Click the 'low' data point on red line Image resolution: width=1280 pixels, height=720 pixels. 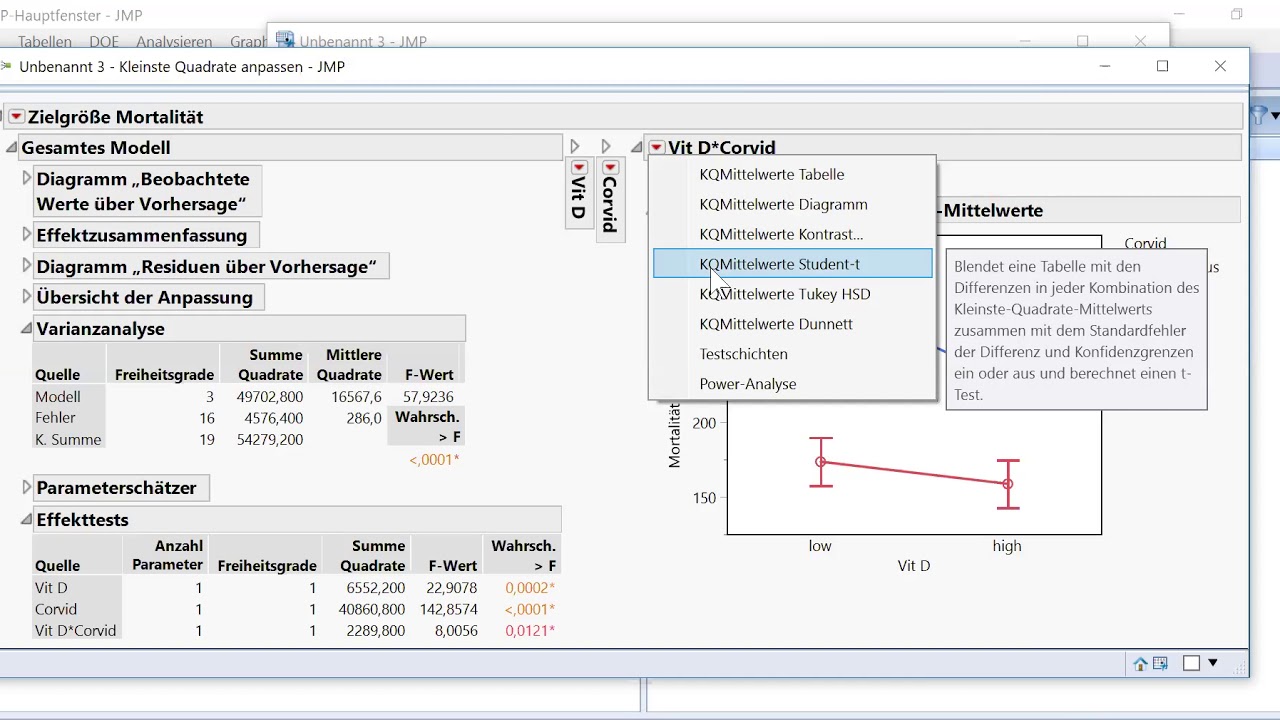pyautogui.click(x=821, y=462)
